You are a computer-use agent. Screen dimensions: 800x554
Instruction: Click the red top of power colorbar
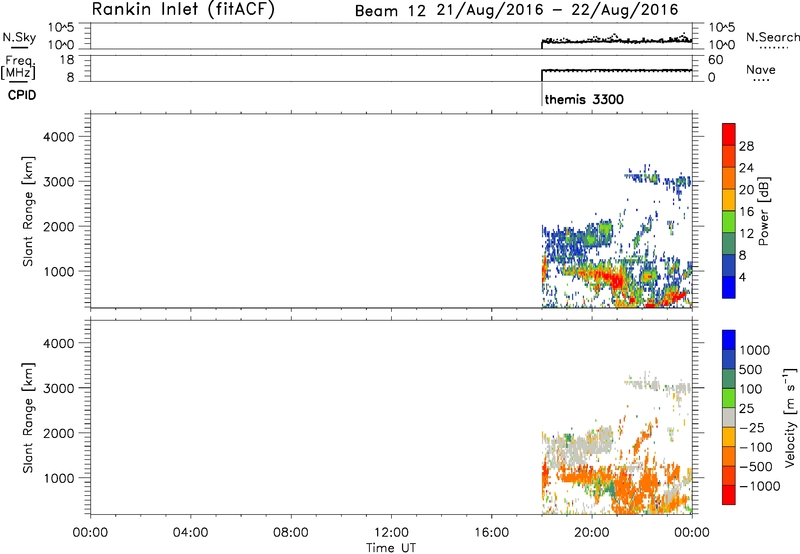point(729,134)
